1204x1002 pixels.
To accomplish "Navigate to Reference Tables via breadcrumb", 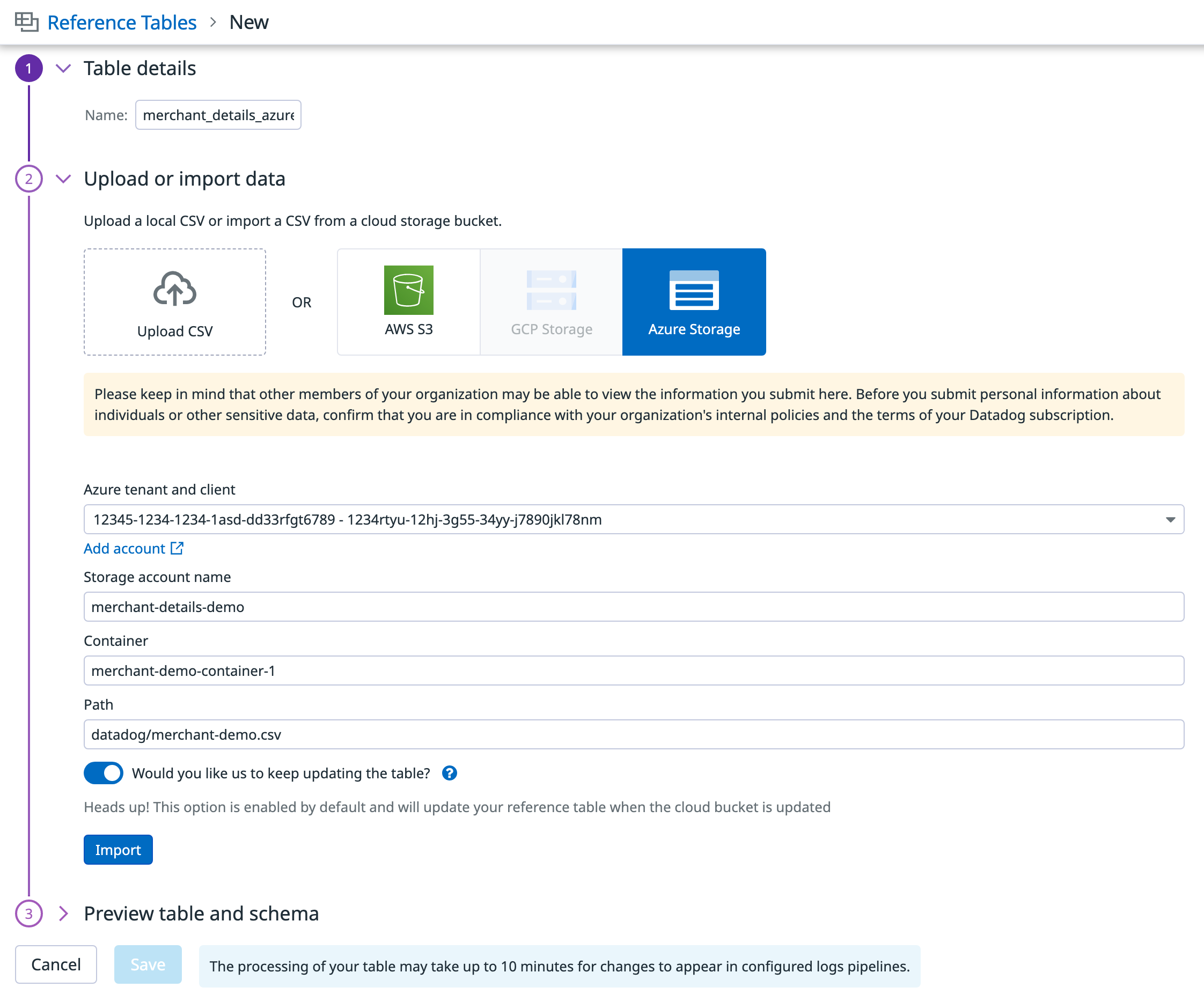I will point(122,22).
